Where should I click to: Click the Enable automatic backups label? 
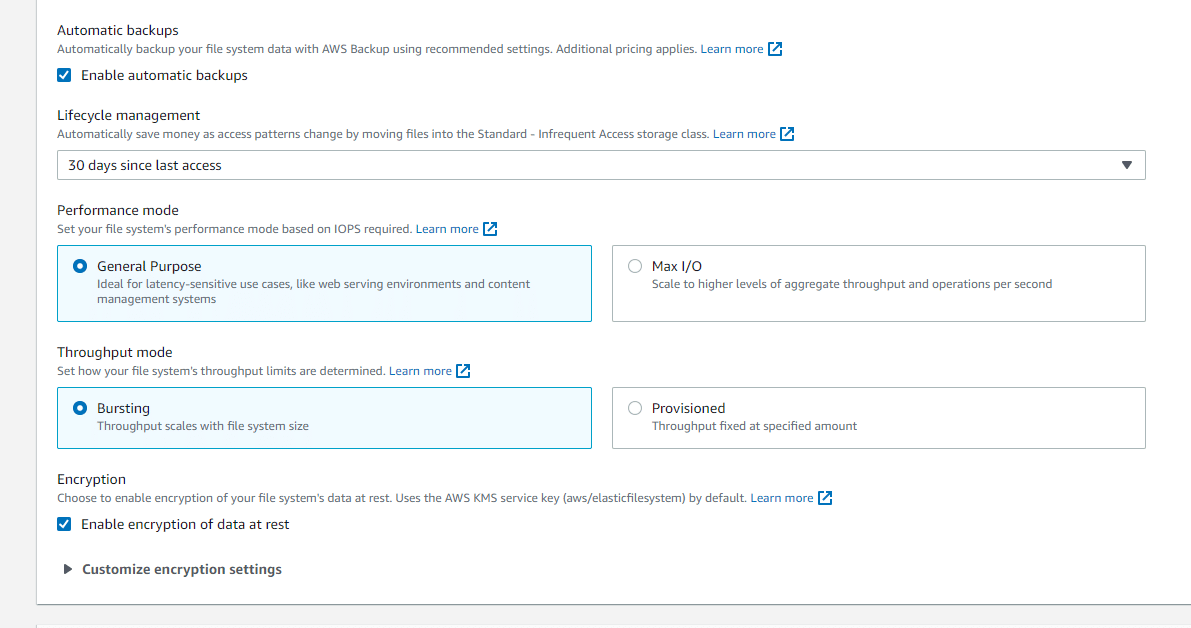click(x=164, y=75)
